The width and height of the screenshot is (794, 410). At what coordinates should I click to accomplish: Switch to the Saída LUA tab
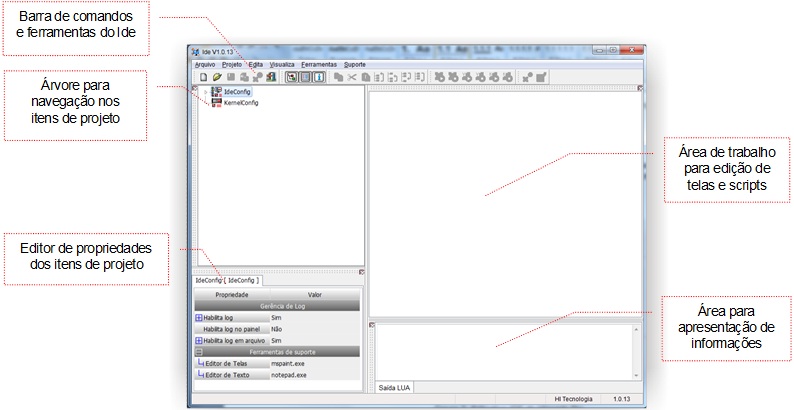click(x=394, y=388)
